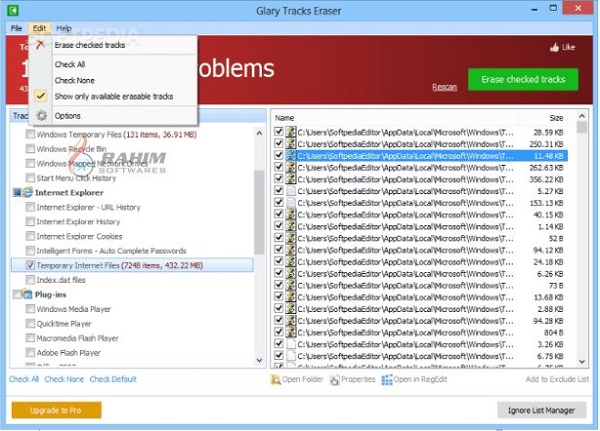Image resolution: width=600 pixels, height=431 pixels.
Task: Tick the Index.dat files checkbox
Action: [30, 280]
